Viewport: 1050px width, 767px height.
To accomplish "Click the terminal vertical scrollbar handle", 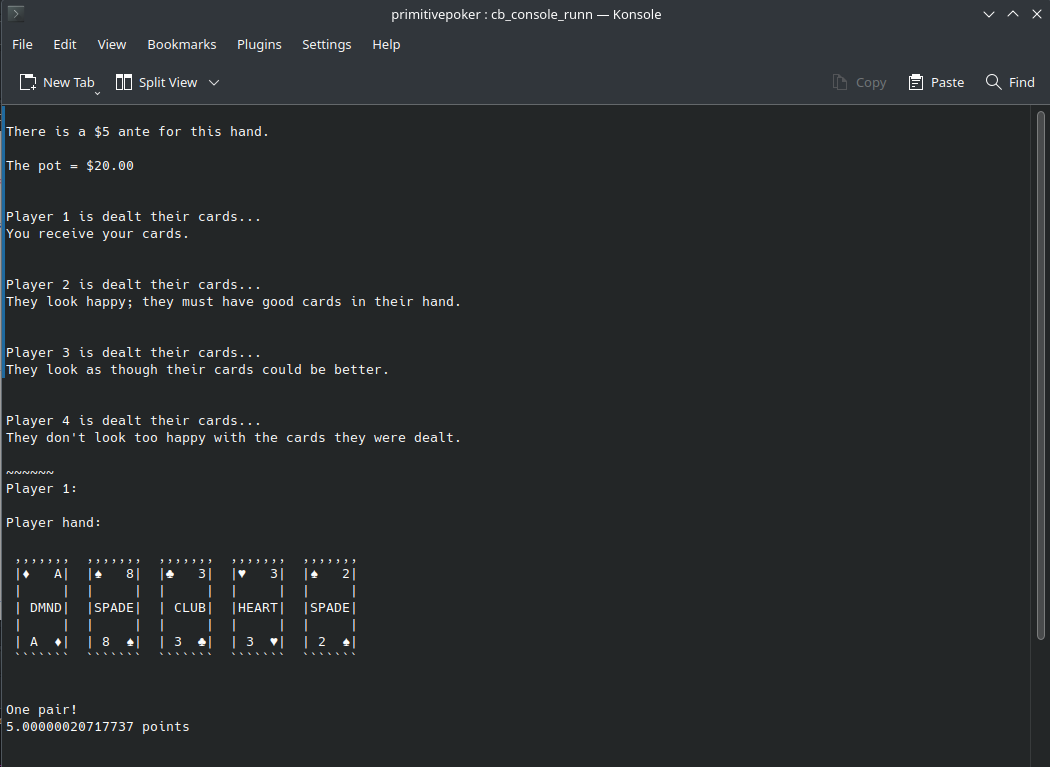I will (1041, 375).
